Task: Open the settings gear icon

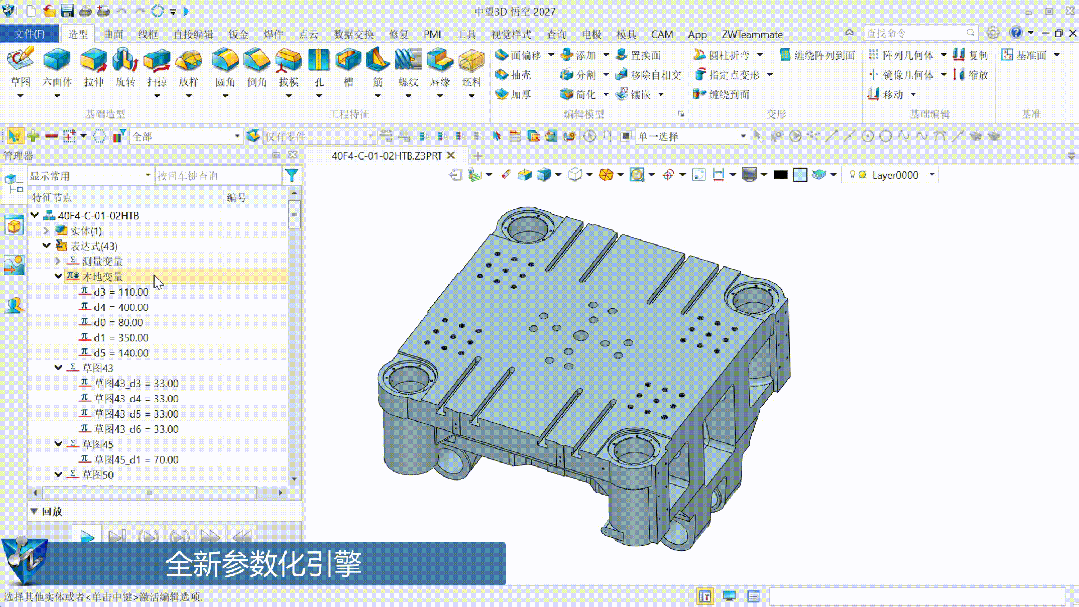Action: click(x=992, y=33)
